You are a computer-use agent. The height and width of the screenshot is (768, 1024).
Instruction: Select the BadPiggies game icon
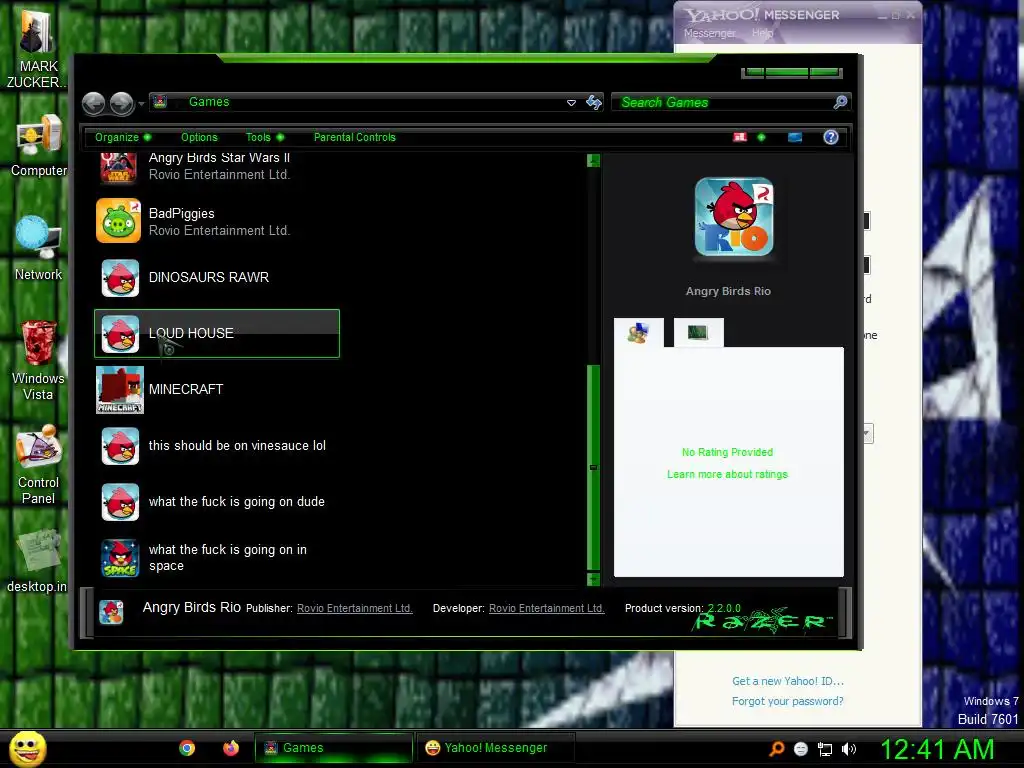coord(118,221)
